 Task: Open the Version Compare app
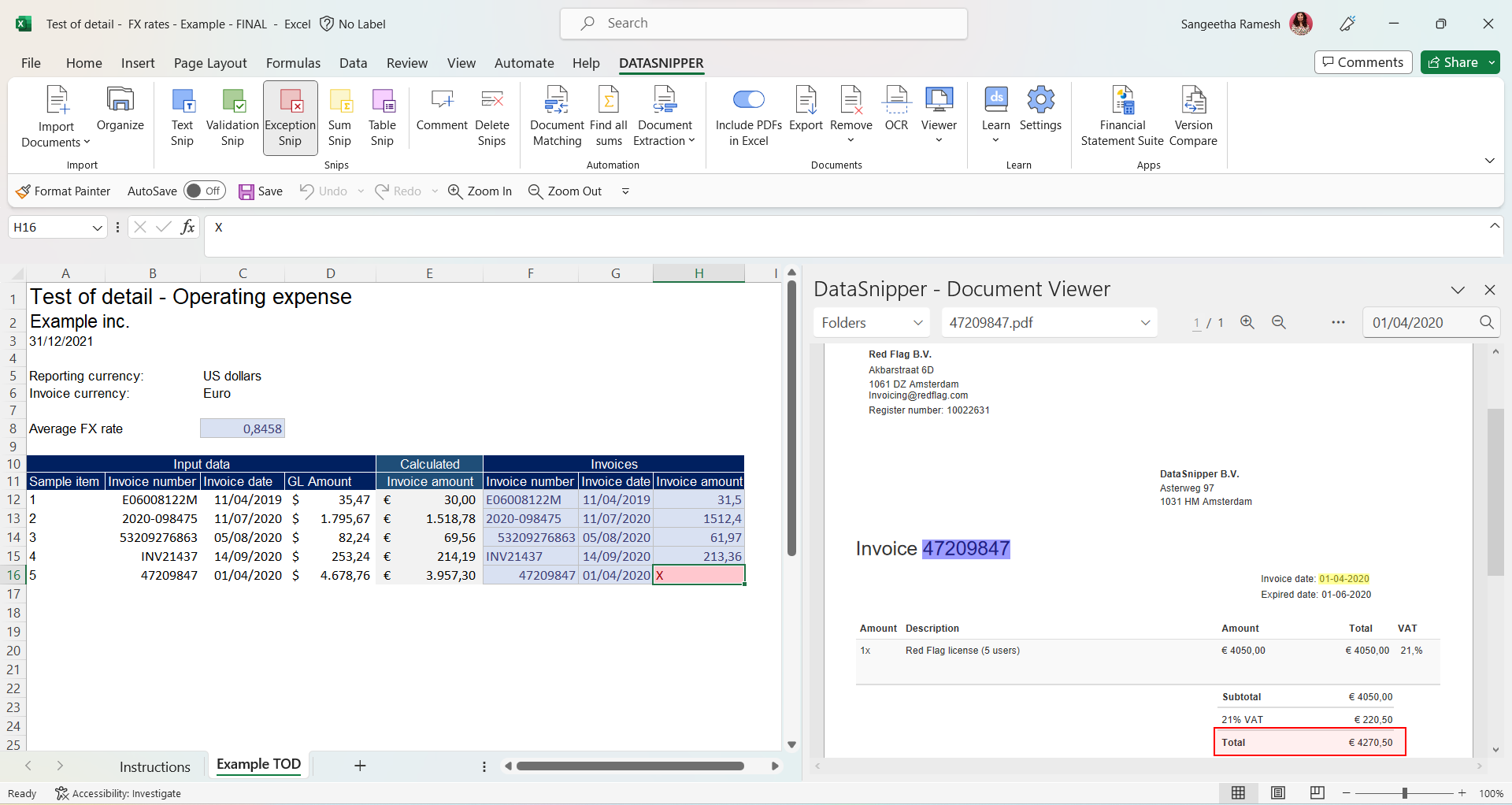1193,117
